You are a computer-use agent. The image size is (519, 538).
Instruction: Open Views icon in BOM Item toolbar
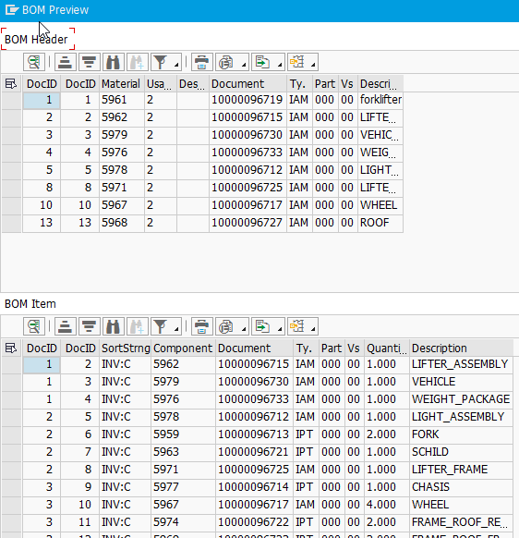226,326
